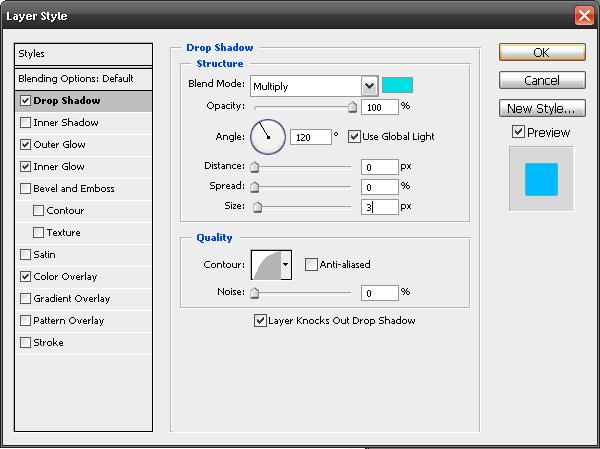
Task: Open the Styles presets panel
Action: pos(83,54)
